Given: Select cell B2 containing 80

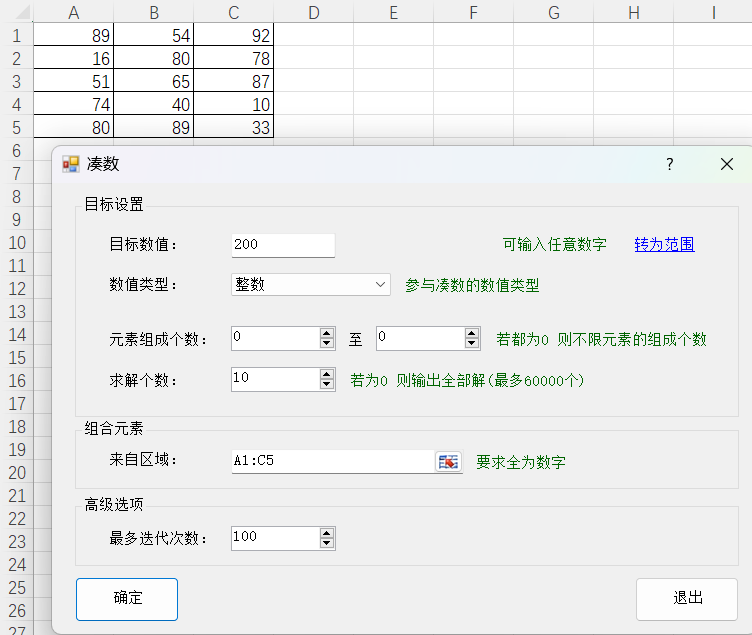Looking at the screenshot, I should coord(153,58).
